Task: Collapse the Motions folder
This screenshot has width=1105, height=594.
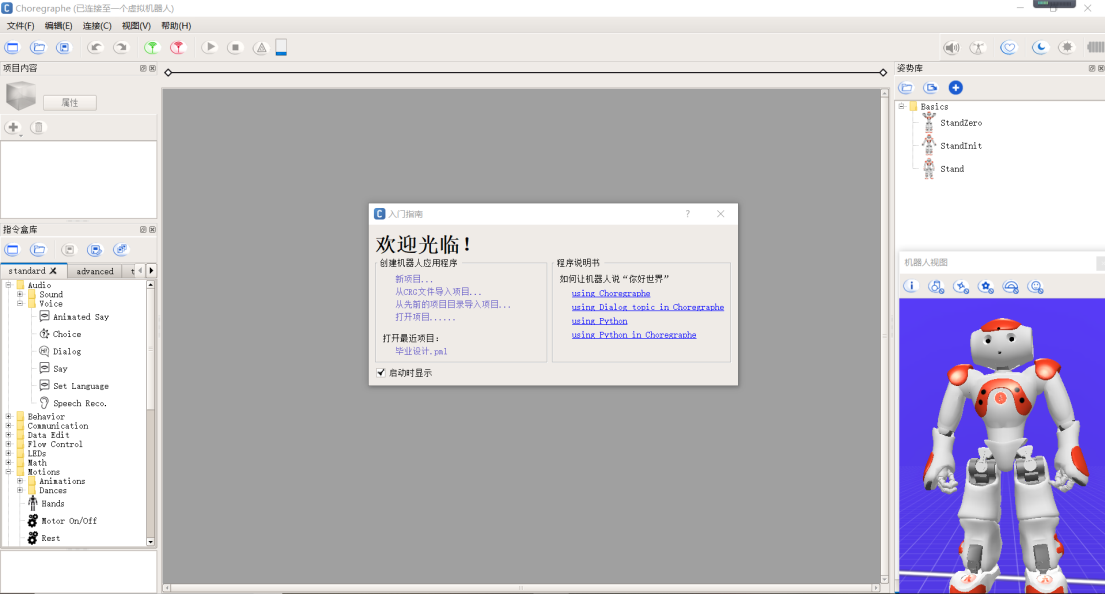Action: click(x=8, y=471)
